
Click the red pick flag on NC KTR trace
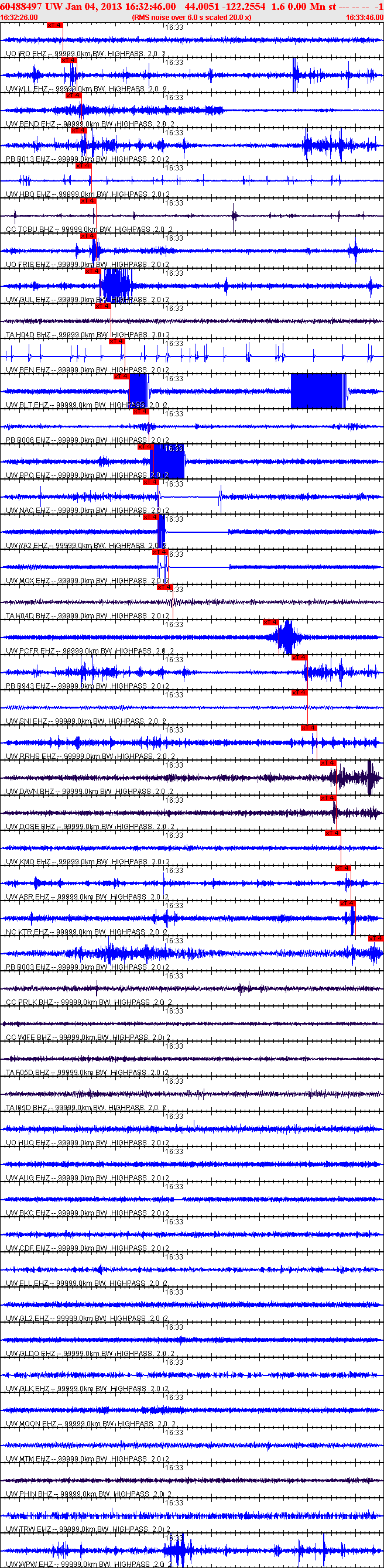pyautogui.click(x=347, y=903)
